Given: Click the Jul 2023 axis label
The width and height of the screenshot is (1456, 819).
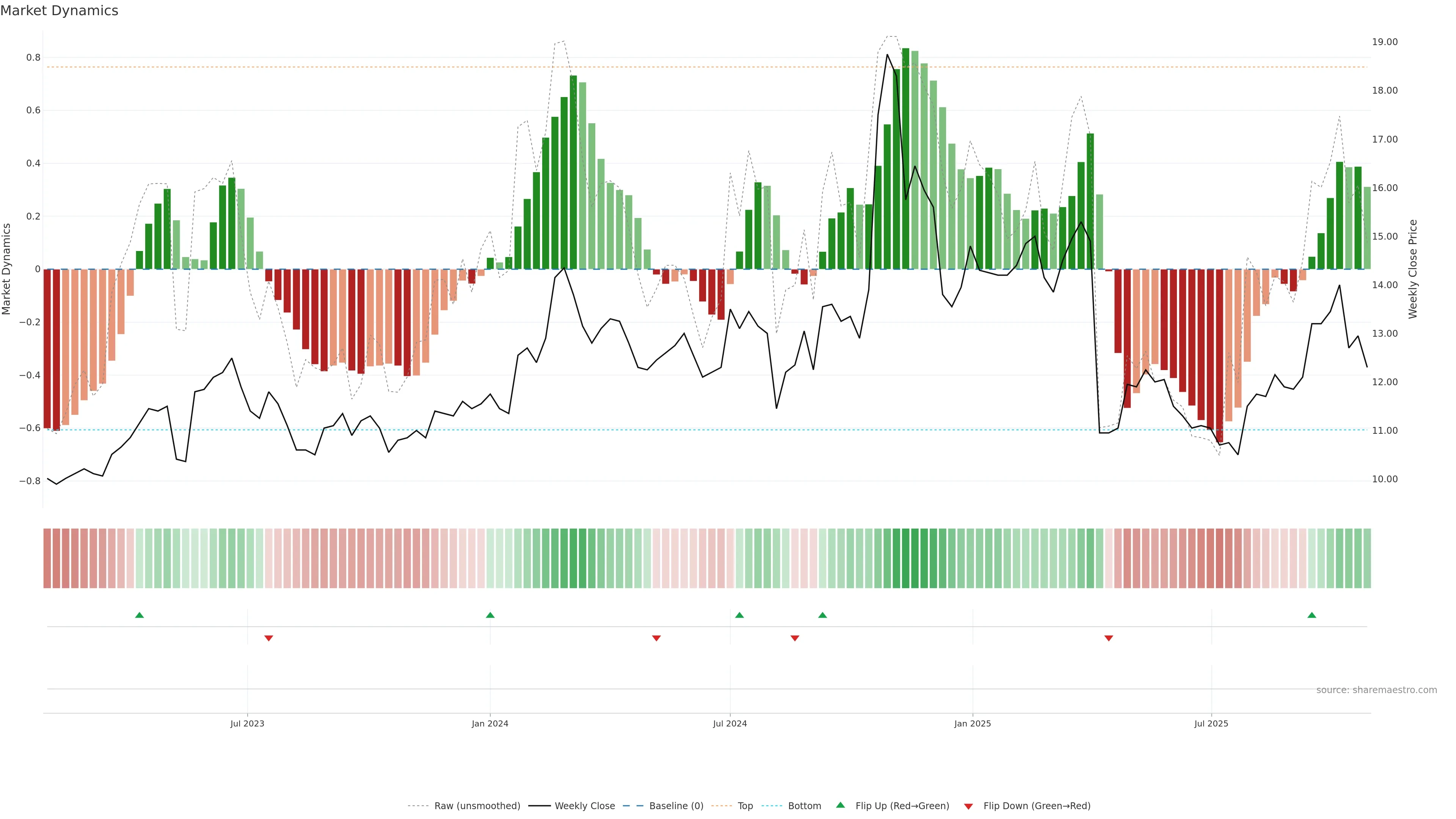Looking at the screenshot, I should pos(247,723).
